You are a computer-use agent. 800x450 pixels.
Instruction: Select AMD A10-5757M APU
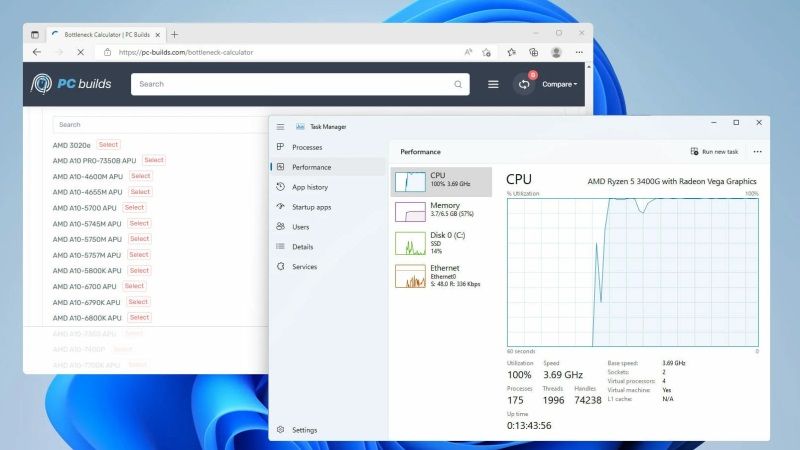tap(139, 255)
